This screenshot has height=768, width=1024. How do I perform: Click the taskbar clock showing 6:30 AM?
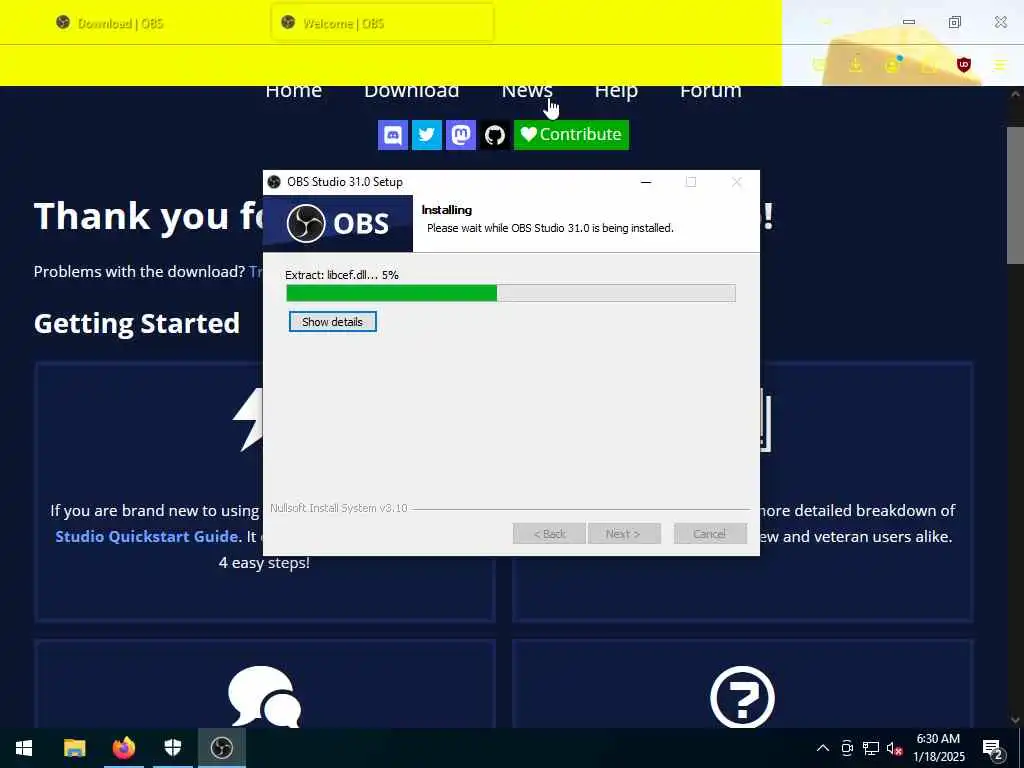click(x=938, y=748)
